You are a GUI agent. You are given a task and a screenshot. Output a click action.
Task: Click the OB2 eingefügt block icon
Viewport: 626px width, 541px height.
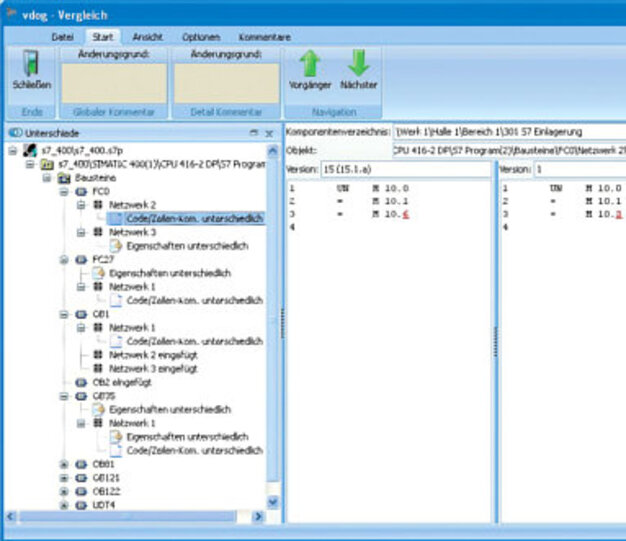click(81, 382)
